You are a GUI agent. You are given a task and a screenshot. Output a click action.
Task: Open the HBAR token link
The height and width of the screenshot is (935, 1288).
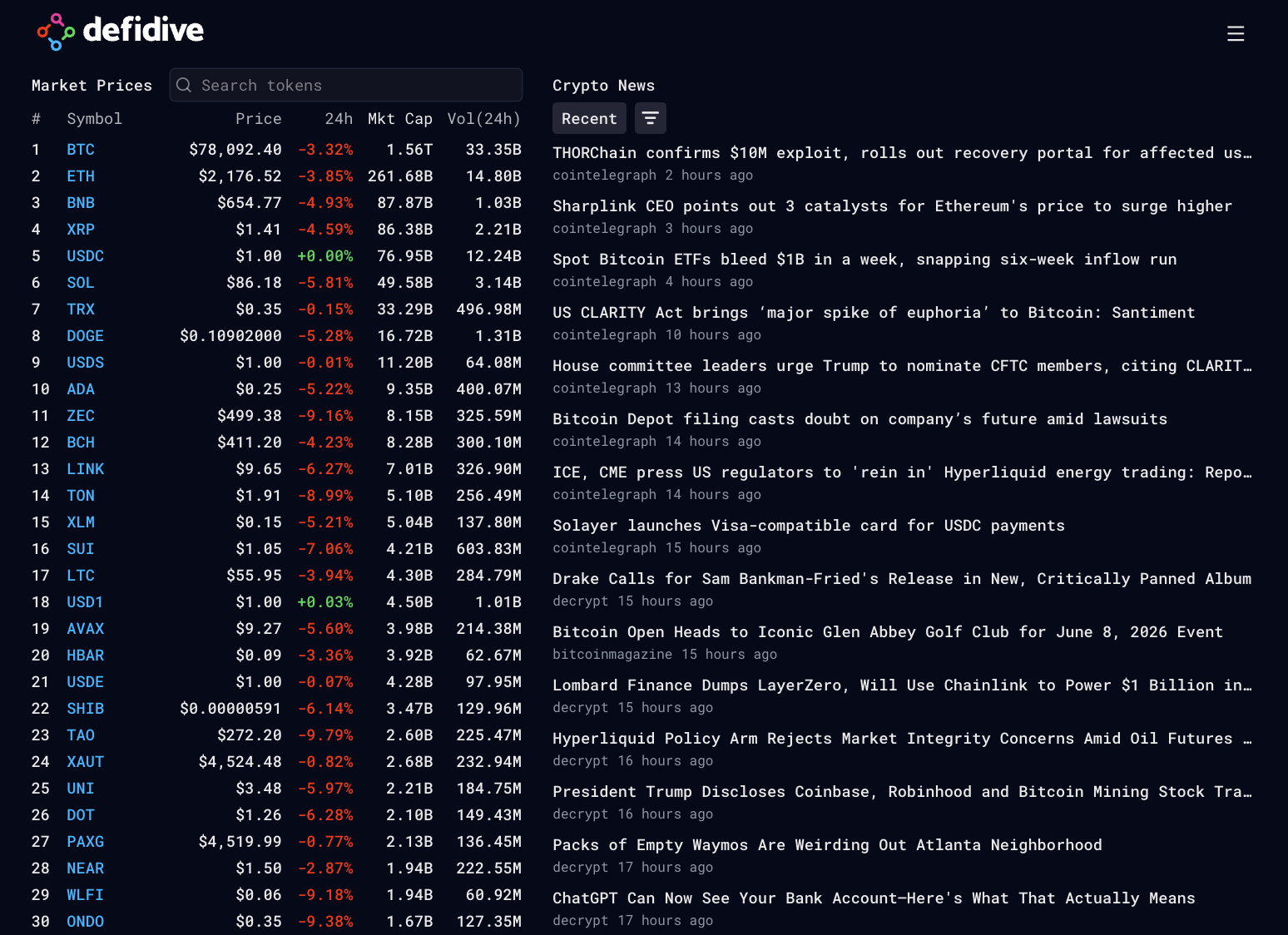pos(86,655)
